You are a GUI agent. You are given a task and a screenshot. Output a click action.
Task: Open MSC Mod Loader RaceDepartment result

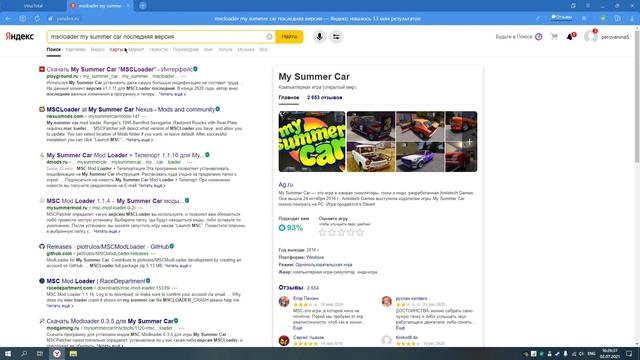(x=96, y=281)
